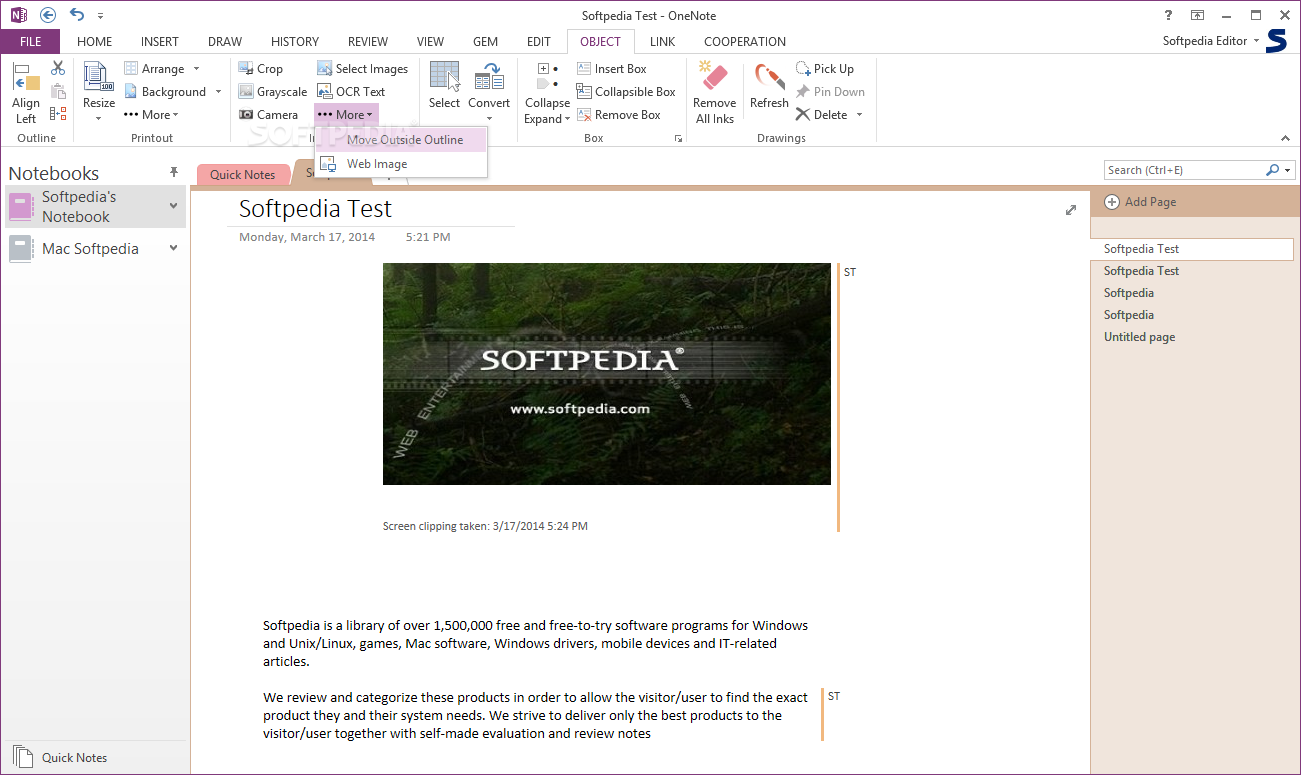The height and width of the screenshot is (775, 1301).
Task: Click the page title Softpedia Test
Action: coord(315,209)
